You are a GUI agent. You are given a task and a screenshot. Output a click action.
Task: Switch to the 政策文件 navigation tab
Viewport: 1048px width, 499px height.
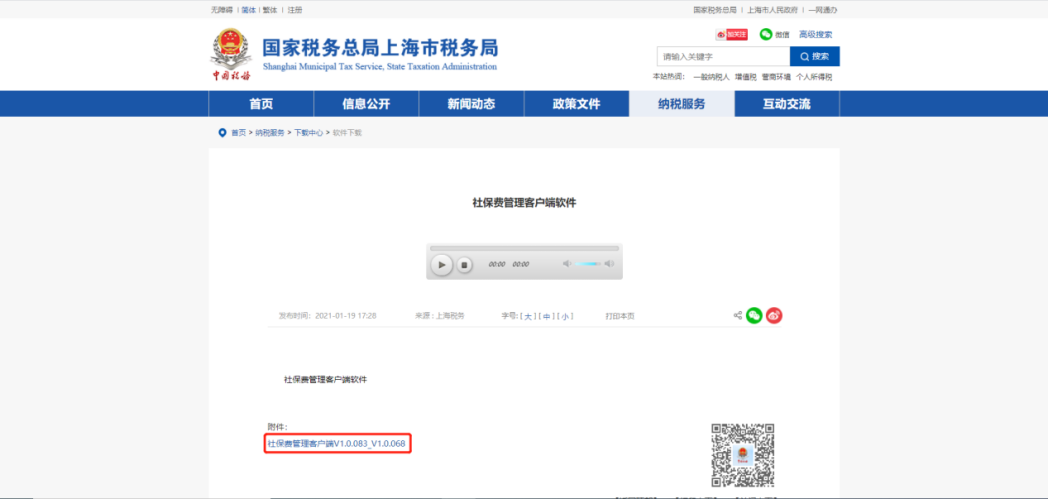click(x=576, y=104)
